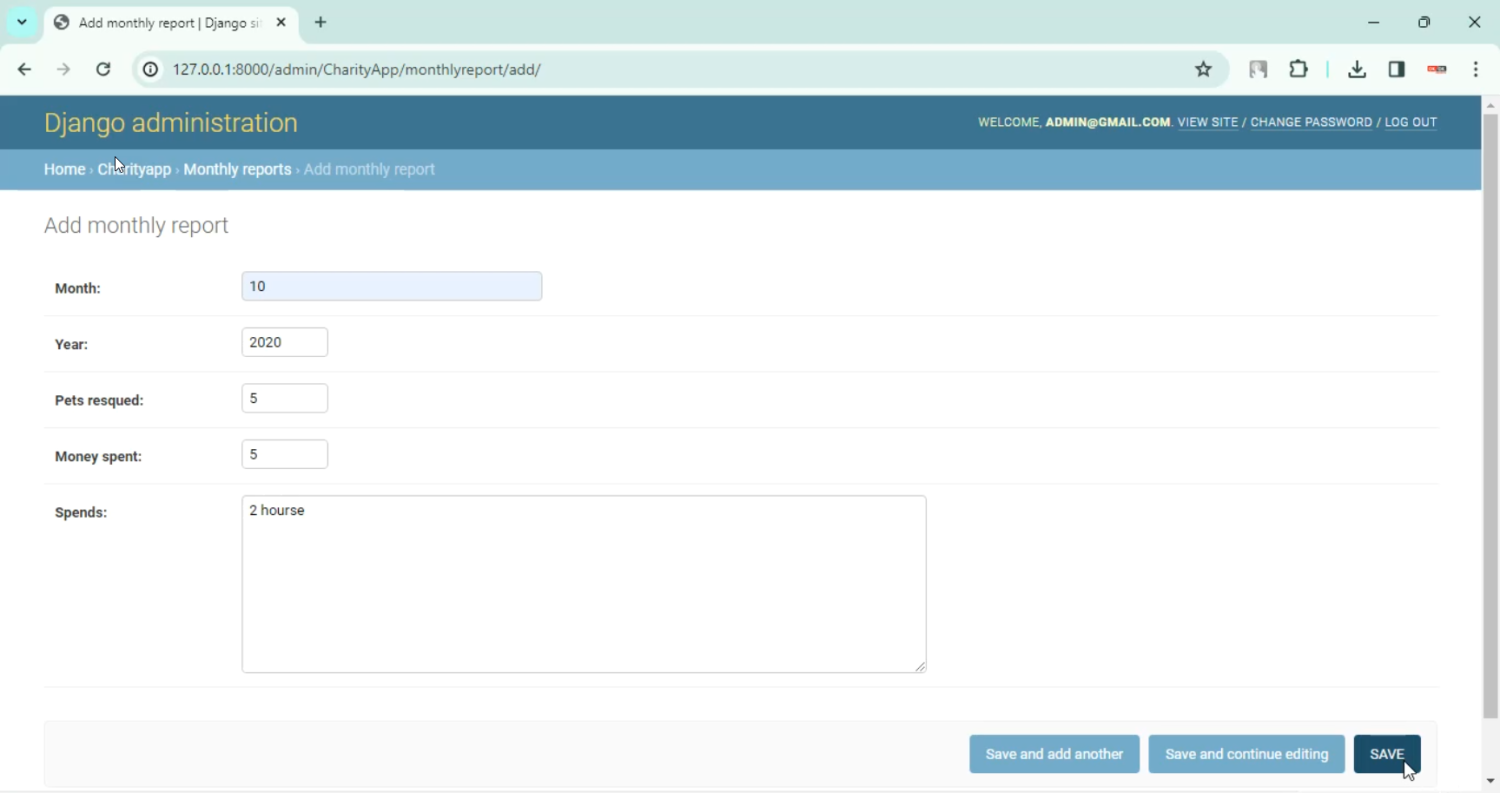Bookmark this page with the star icon

pos(1203,69)
